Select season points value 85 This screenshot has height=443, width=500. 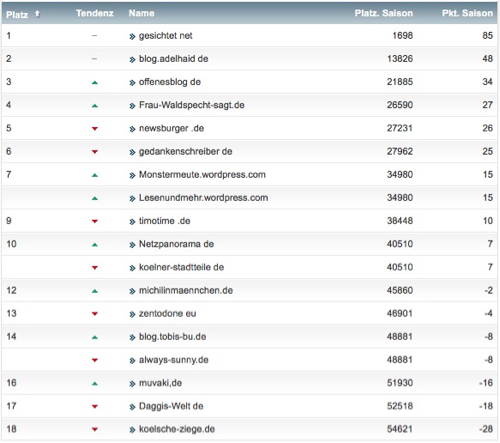(x=487, y=36)
